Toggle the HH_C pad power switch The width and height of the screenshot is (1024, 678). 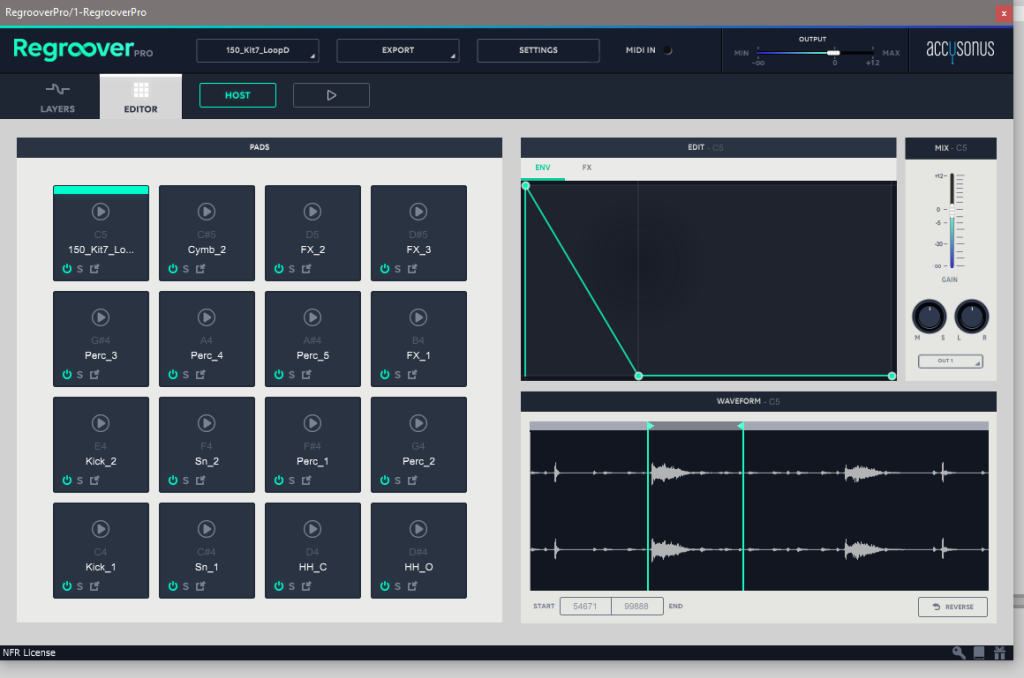[x=279, y=586]
